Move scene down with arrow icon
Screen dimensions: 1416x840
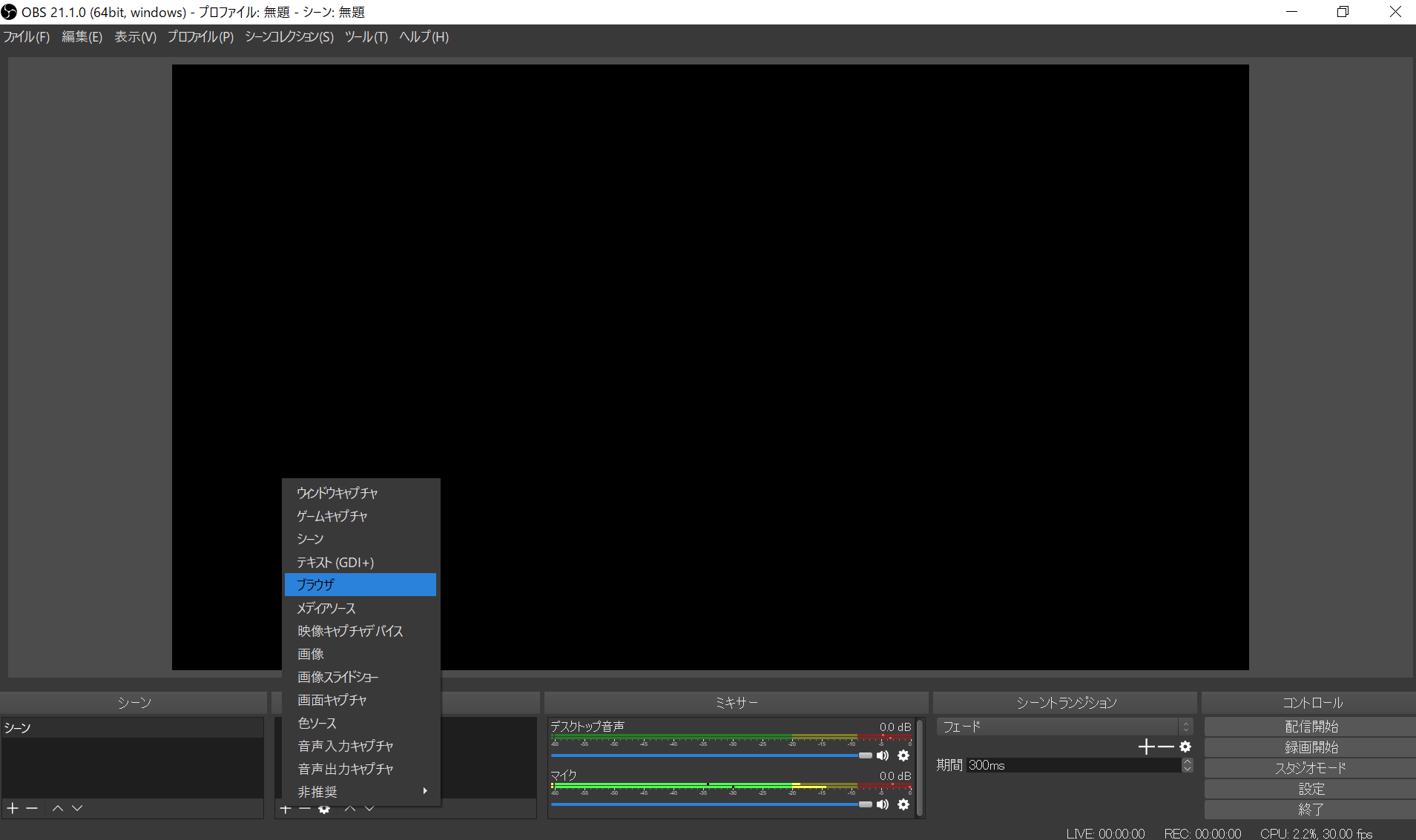click(x=77, y=808)
